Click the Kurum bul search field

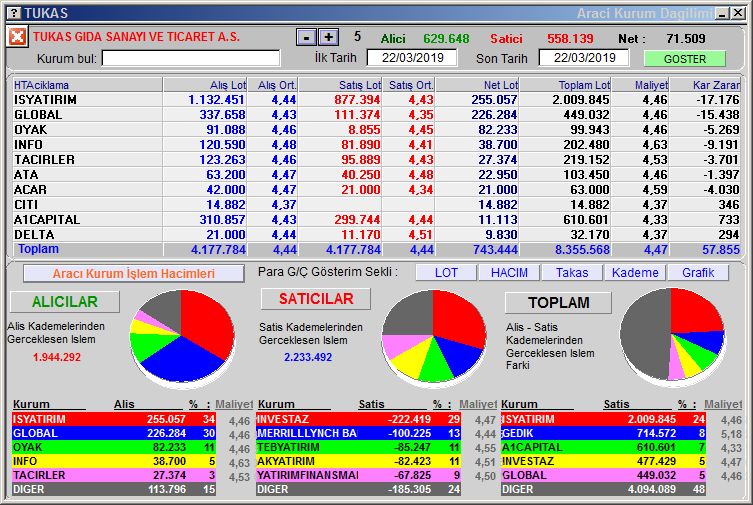click(191, 59)
